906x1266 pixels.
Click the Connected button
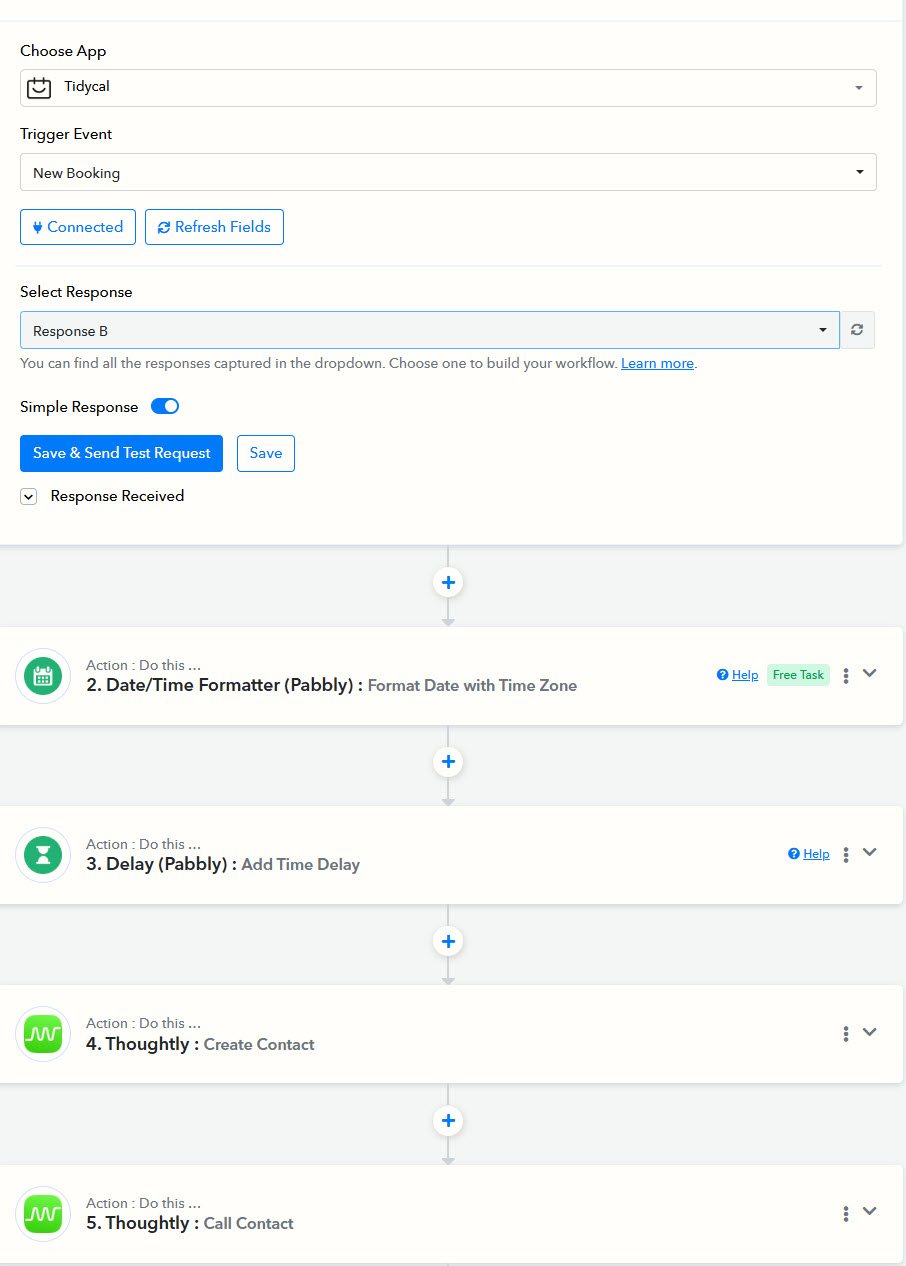pyautogui.click(x=77, y=227)
